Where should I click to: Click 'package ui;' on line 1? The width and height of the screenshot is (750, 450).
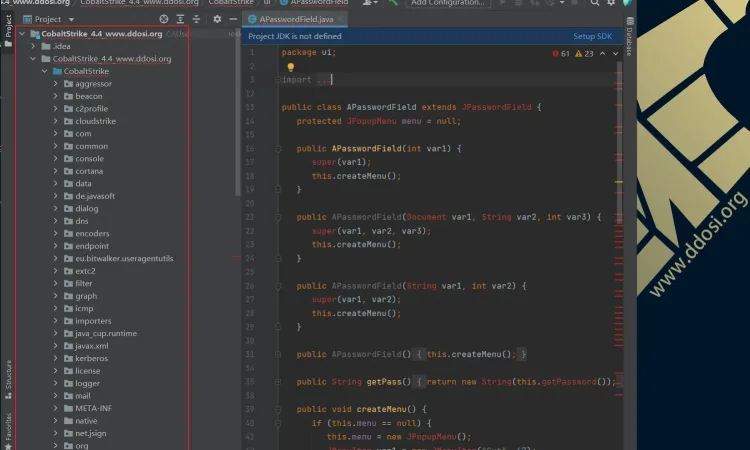(309, 52)
